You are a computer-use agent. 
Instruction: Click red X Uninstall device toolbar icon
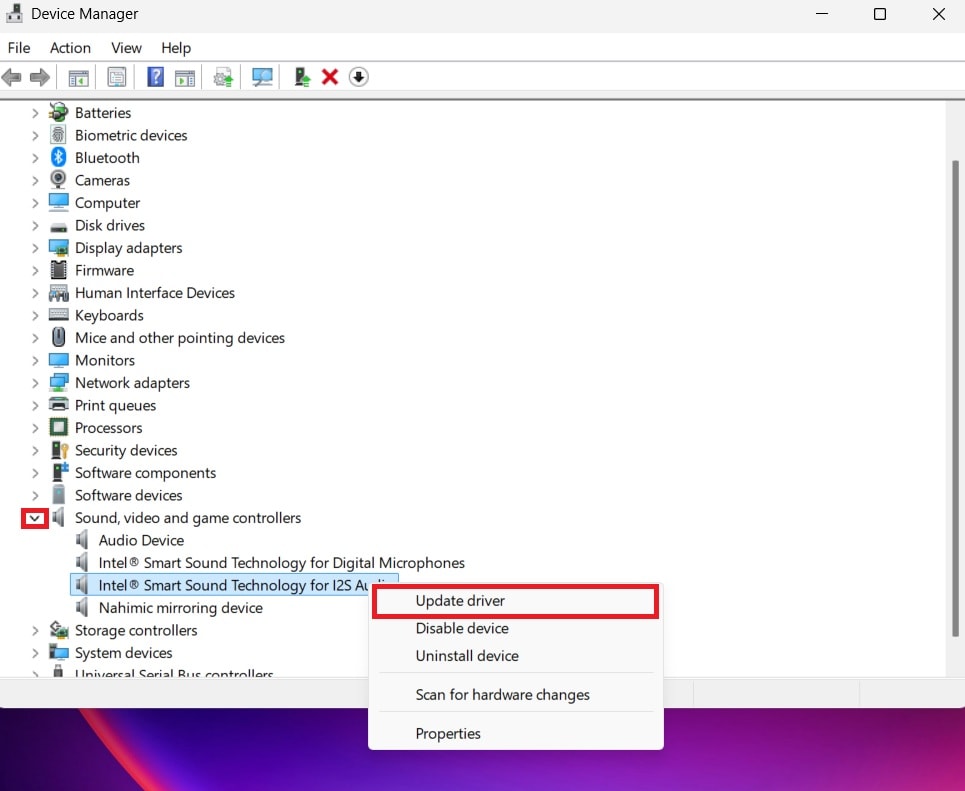point(330,78)
